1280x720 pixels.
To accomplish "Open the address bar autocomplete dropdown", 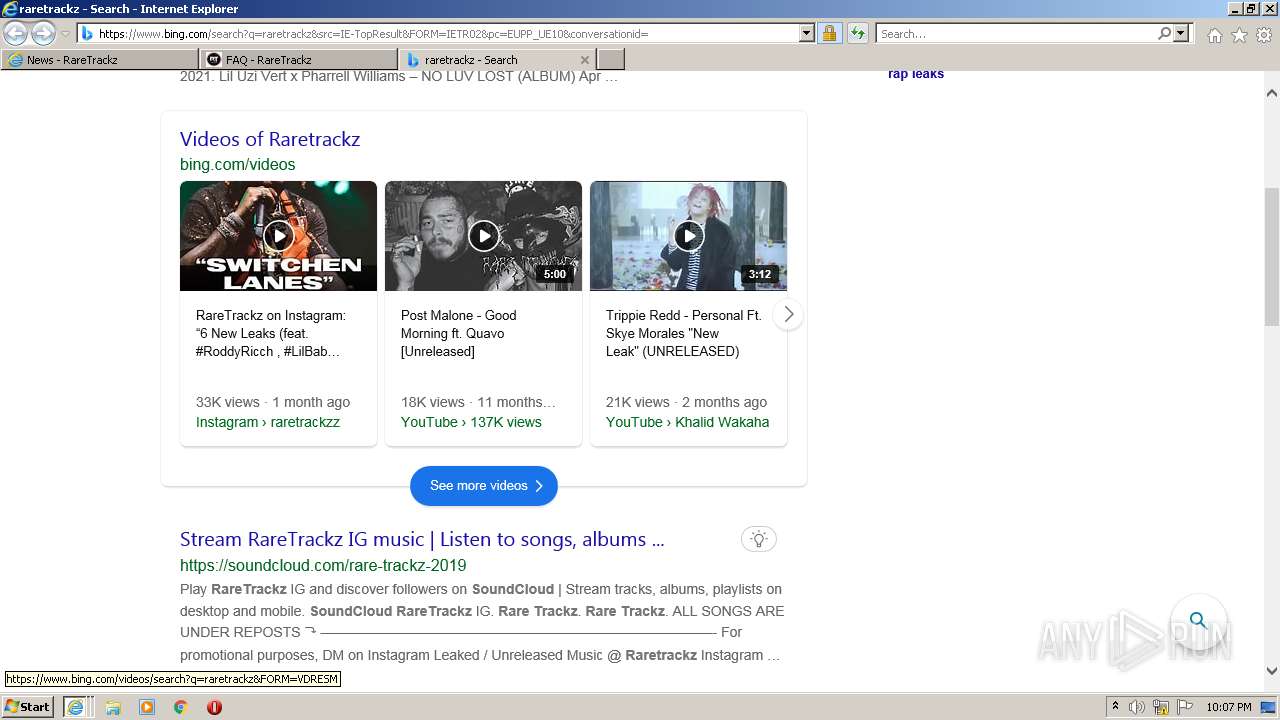I will 807,33.
